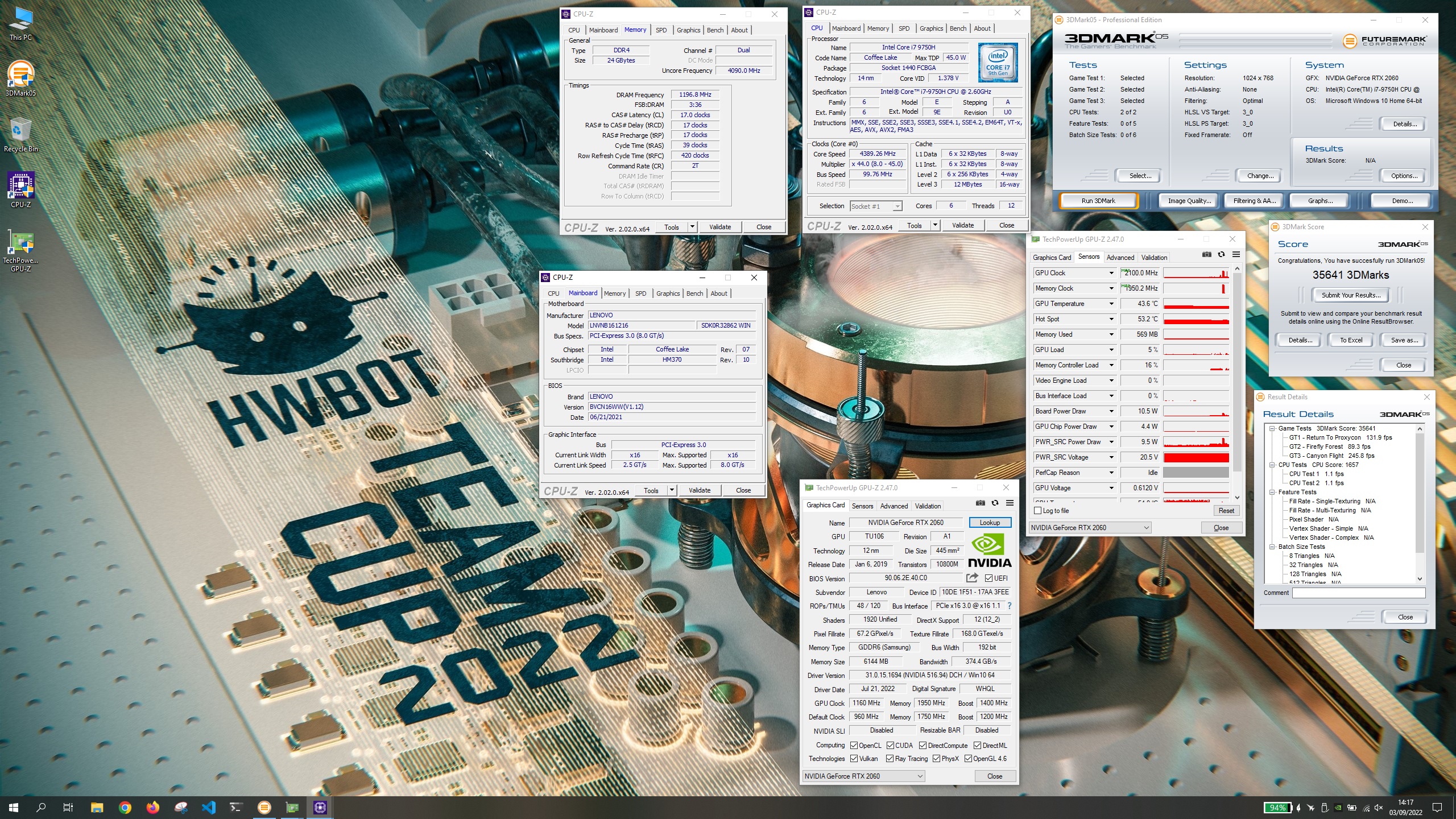Screen dimensions: 1456x819
Task: Open Task View on the taskbar
Action: click(x=68, y=807)
